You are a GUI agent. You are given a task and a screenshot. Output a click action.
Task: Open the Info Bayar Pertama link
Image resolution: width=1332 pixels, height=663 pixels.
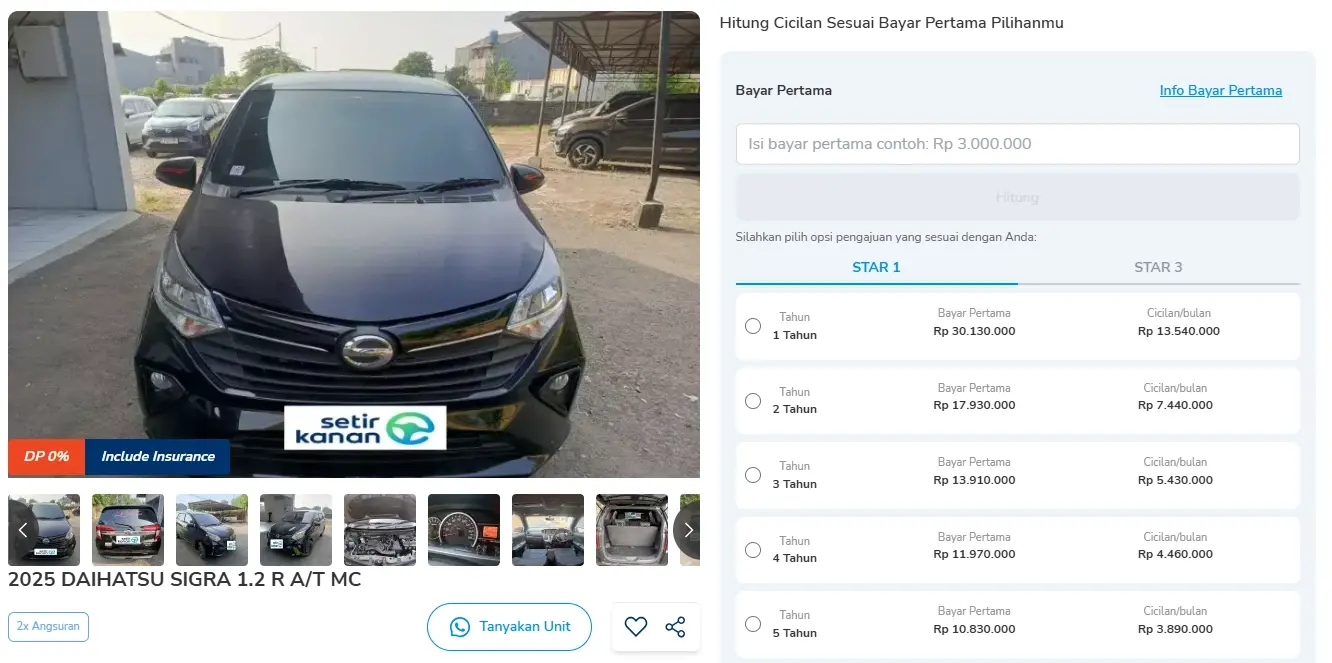pyautogui.click(x=1220, y=90)
